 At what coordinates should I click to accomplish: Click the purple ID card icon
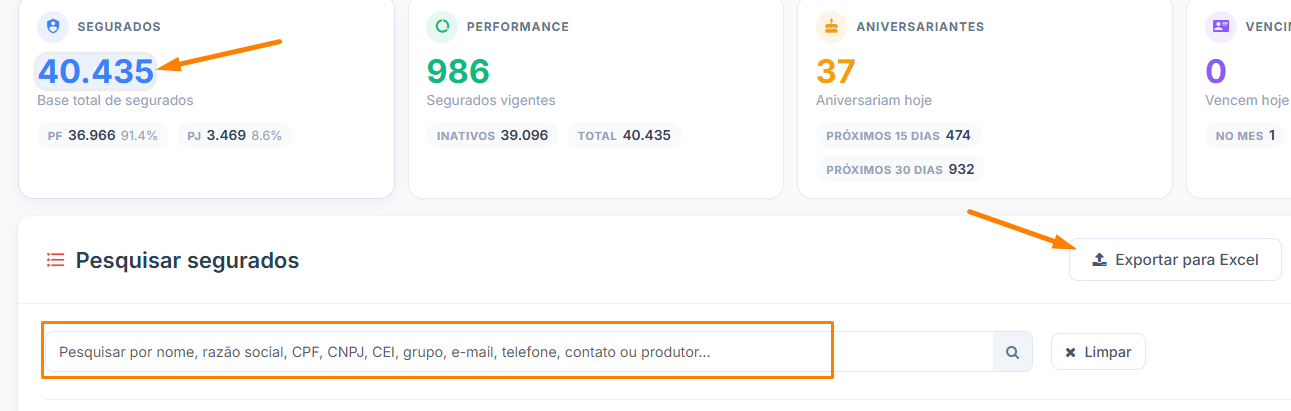(x=1220, y=27)
